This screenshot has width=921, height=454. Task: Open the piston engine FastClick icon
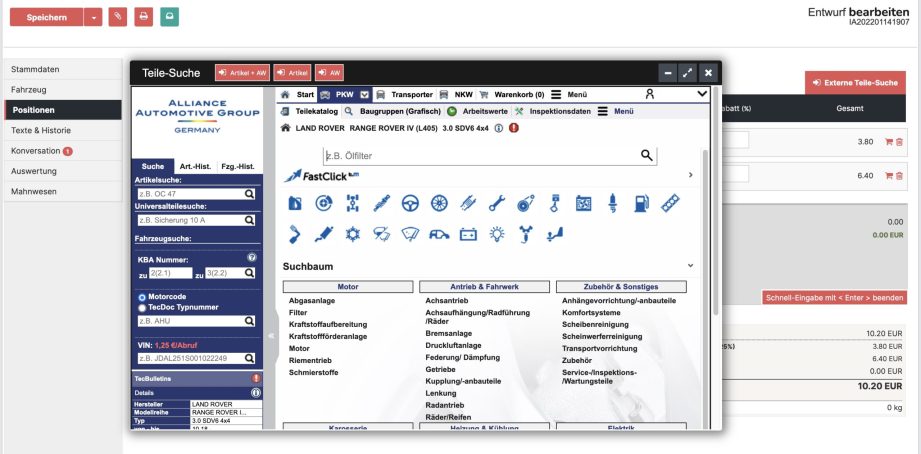click(554, 203)
